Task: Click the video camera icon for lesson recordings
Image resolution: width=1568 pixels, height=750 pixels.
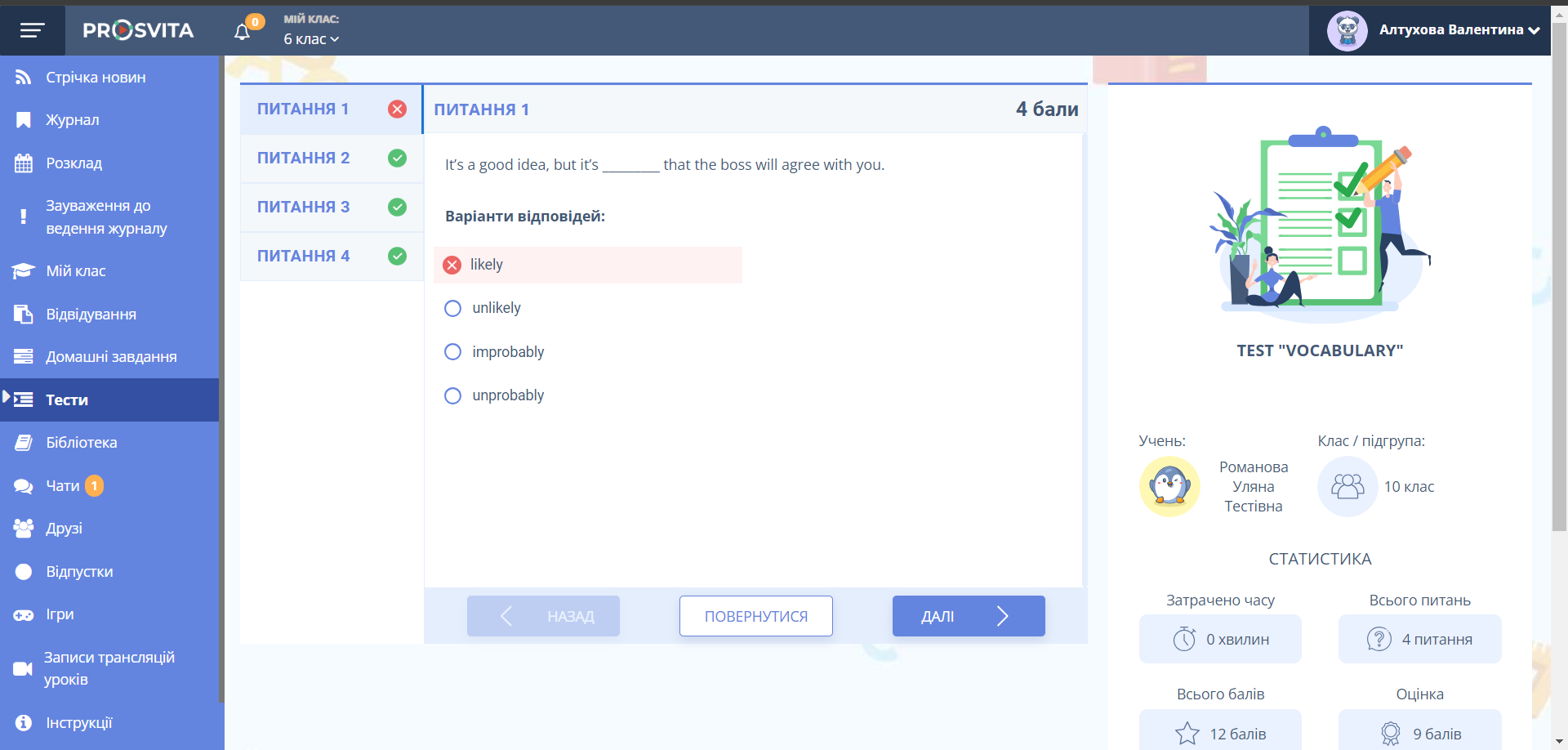Action: (23, 669)
